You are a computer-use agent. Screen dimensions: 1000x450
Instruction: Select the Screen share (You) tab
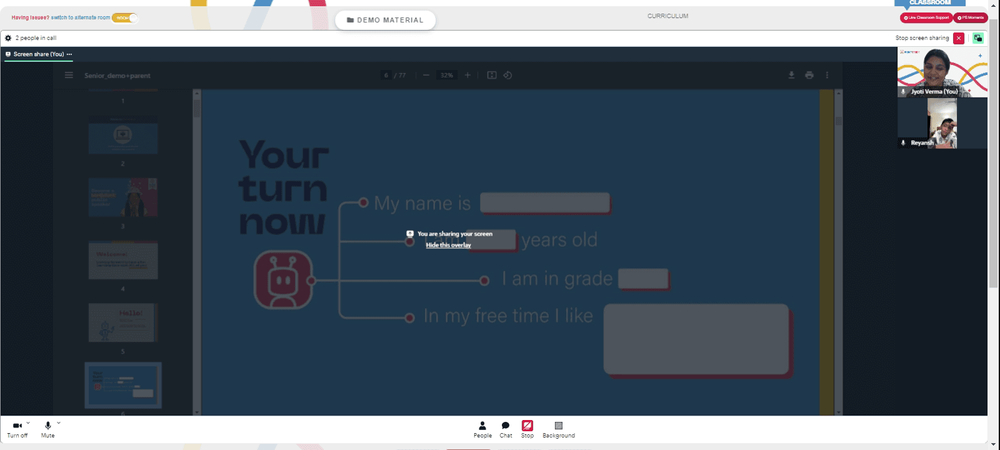[38, 54]
